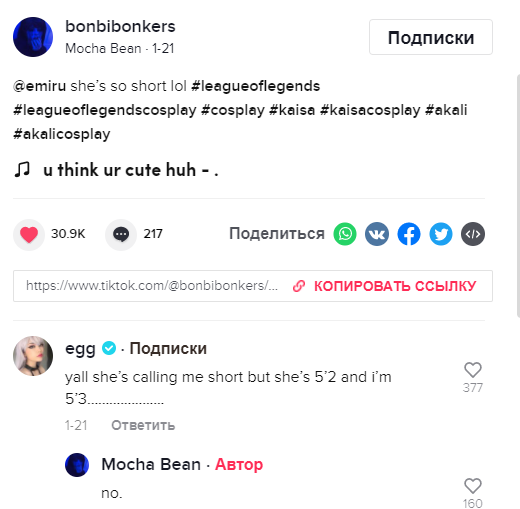Click КОПИРОВАТЬ ССЫЛКУ copy link button
Screen dimensions: 520x509
pyautogui.click(x=384, y=286)
